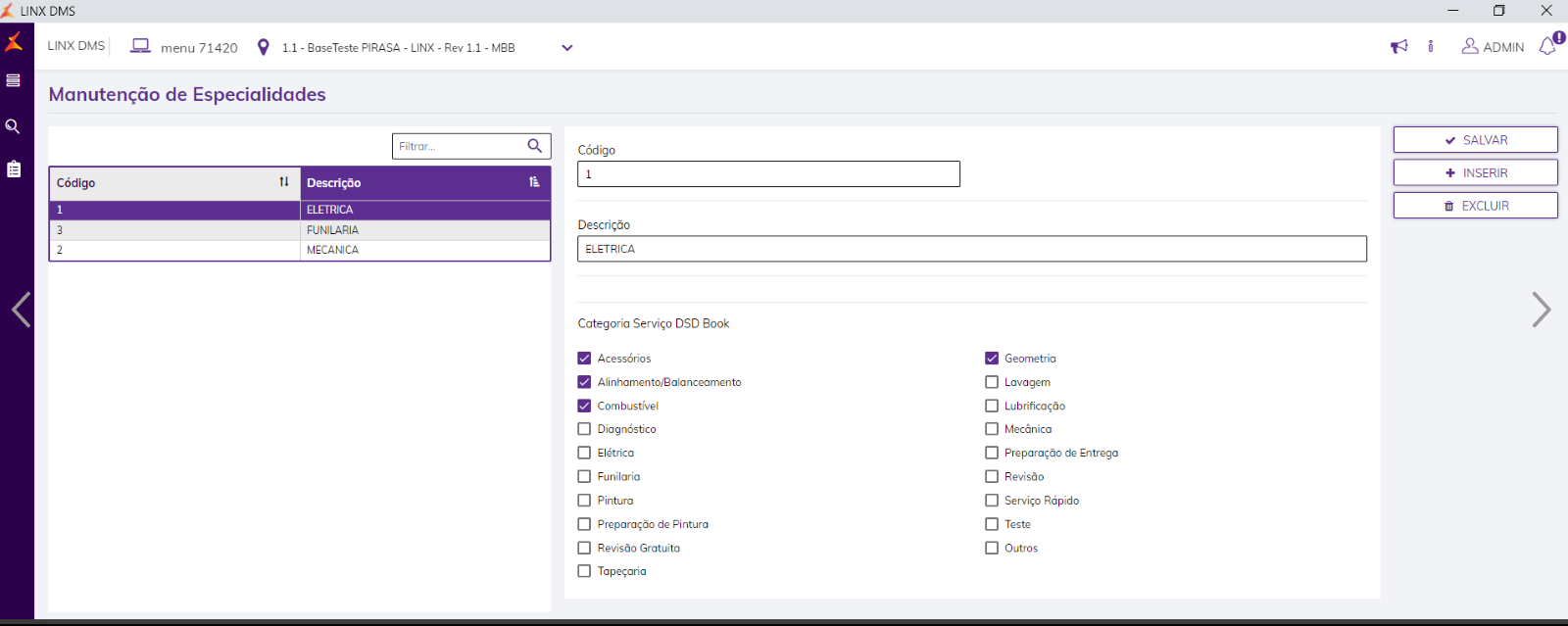The width and height of the screenshot is (1568, 626).
Task: Click the Descrição text field
Action: point(971,249)
